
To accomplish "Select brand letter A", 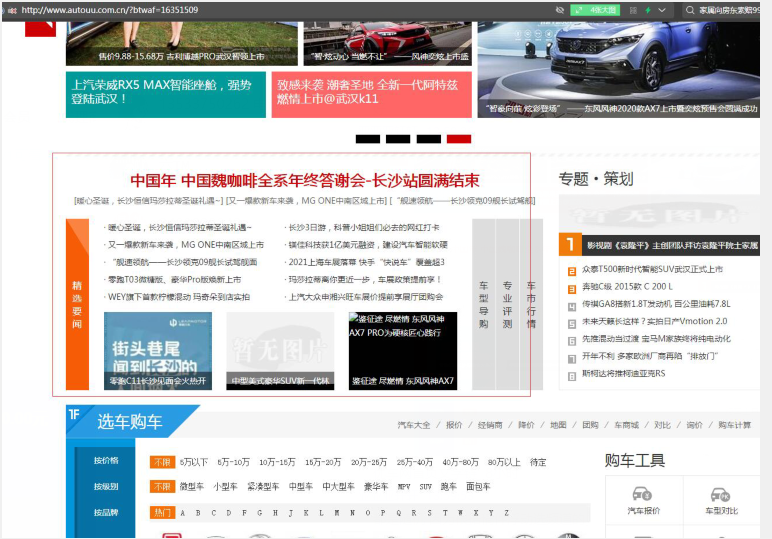I will (x=182, y=513).
